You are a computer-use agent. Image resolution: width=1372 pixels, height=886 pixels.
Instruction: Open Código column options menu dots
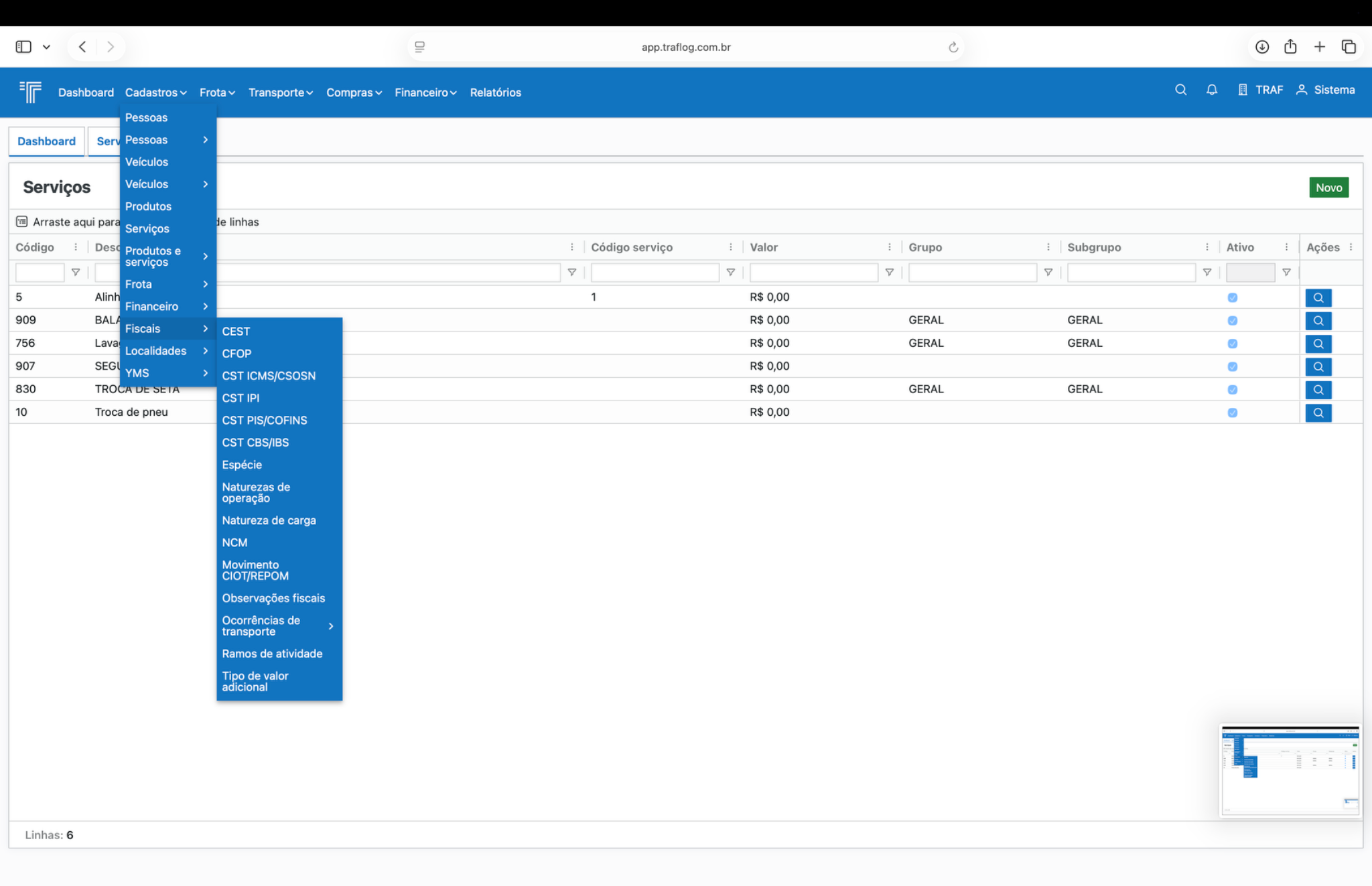[76, 247]
